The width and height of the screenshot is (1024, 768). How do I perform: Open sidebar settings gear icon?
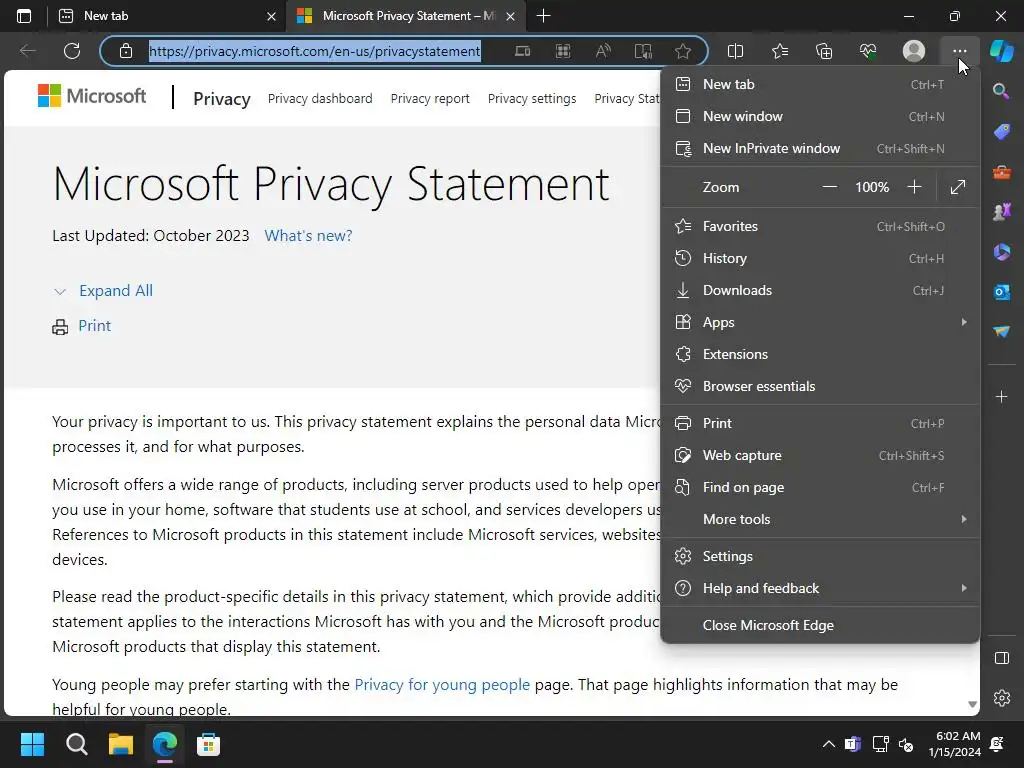(x=1002, y=697)
